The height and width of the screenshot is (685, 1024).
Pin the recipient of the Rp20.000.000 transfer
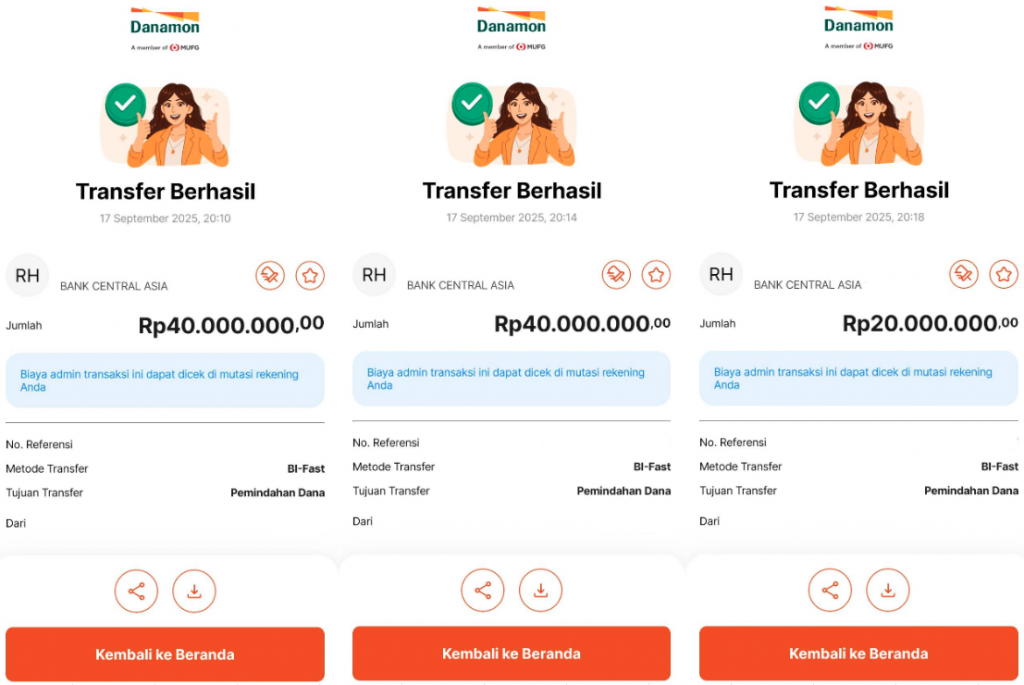coord(964,274)
